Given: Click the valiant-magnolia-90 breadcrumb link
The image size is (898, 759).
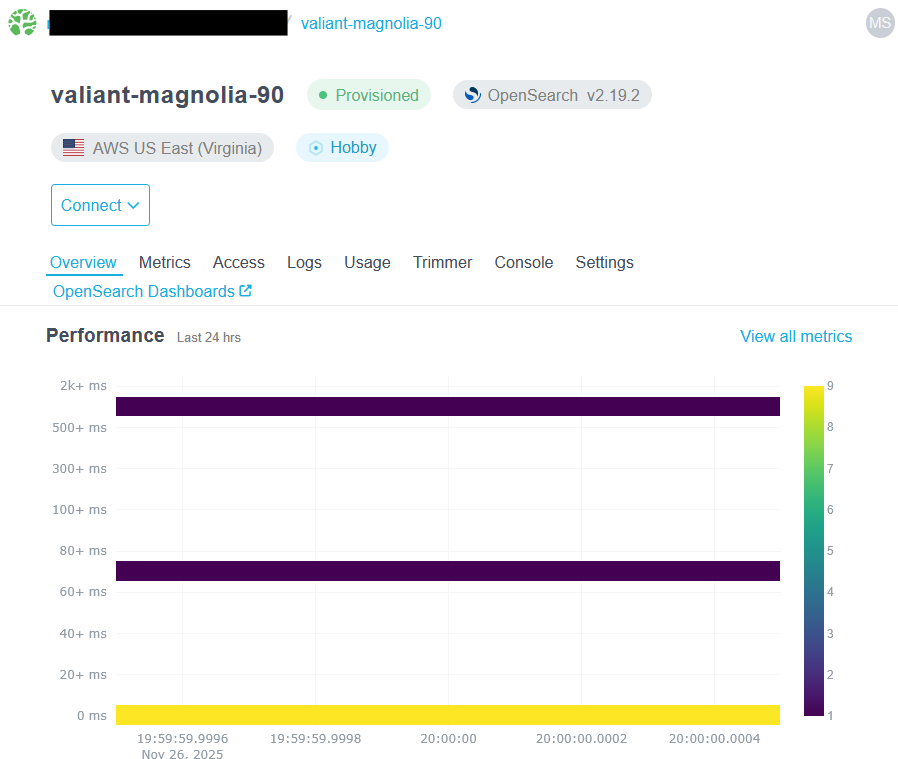Looking at the screenshot, I should tap(371, 23).
